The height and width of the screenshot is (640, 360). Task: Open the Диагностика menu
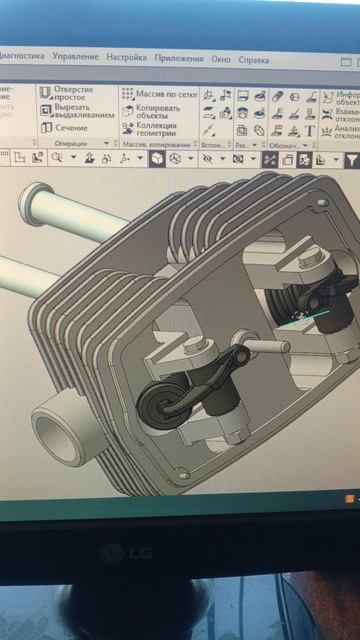pos(21,56)
